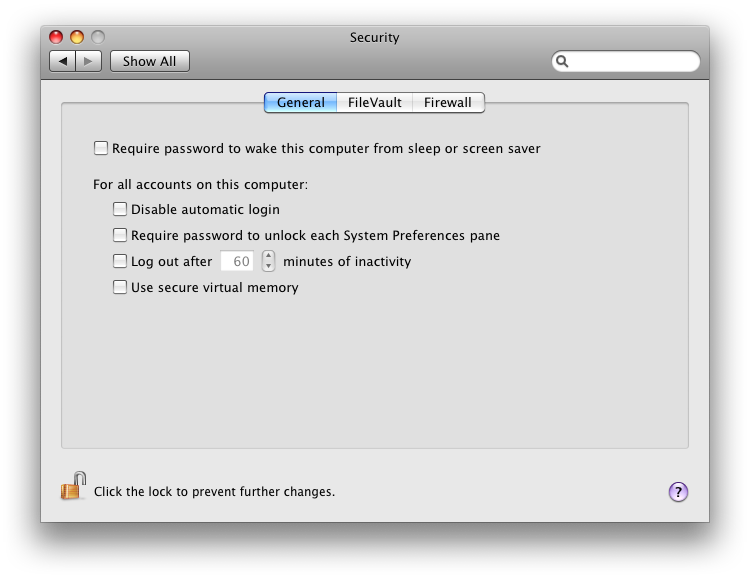The width and height of the screenshot is (750, 578).
Task: Check Disable automatic login
Action: (120, 210)
